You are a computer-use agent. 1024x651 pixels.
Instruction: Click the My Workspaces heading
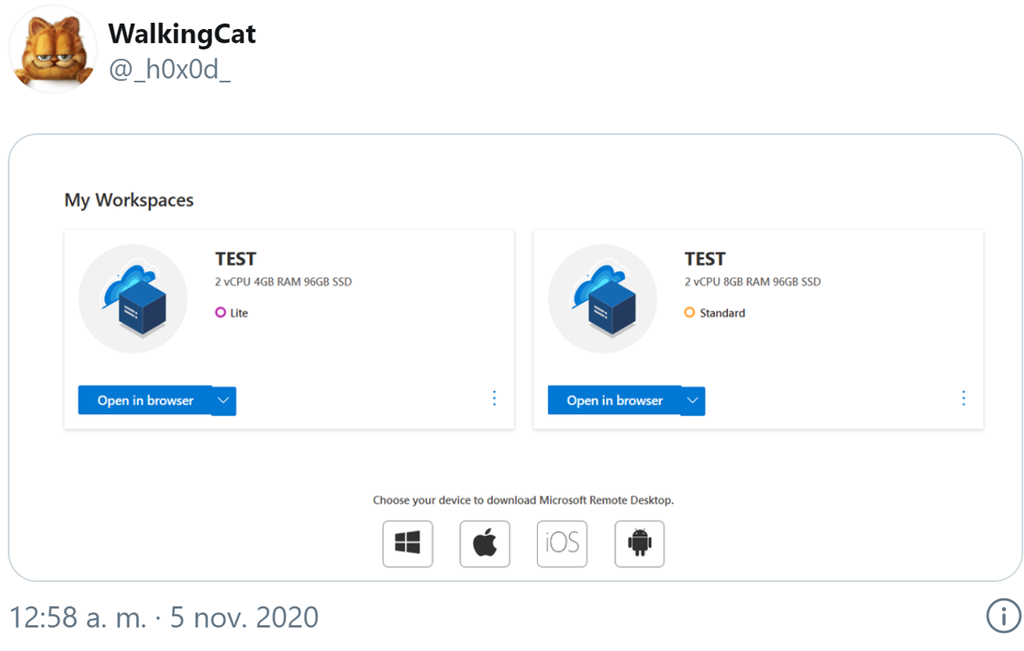pos(129,200)
